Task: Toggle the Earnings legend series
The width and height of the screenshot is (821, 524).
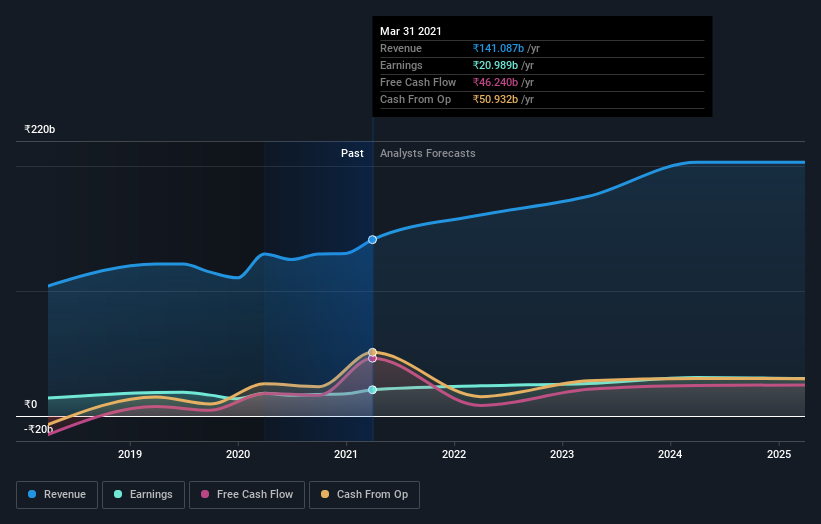Action: tap(143, 495)
